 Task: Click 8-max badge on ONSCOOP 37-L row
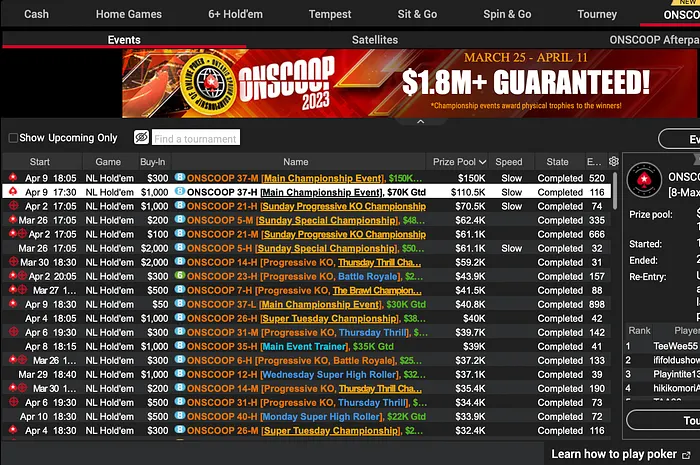[x=179, y=303]
